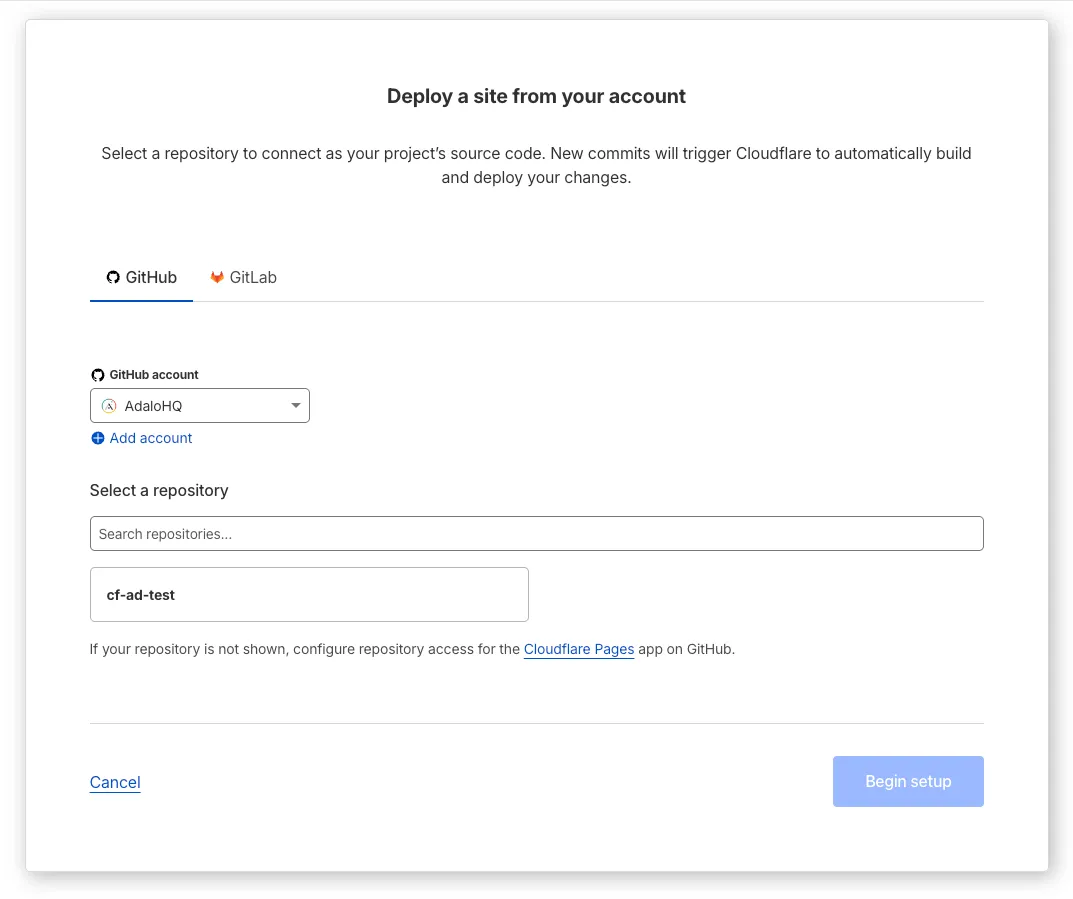The height and width of the screenshot is (899, 1073).
Task: Focus the Search repositories field
Action: pyautogui.click(x=536, y=534)
